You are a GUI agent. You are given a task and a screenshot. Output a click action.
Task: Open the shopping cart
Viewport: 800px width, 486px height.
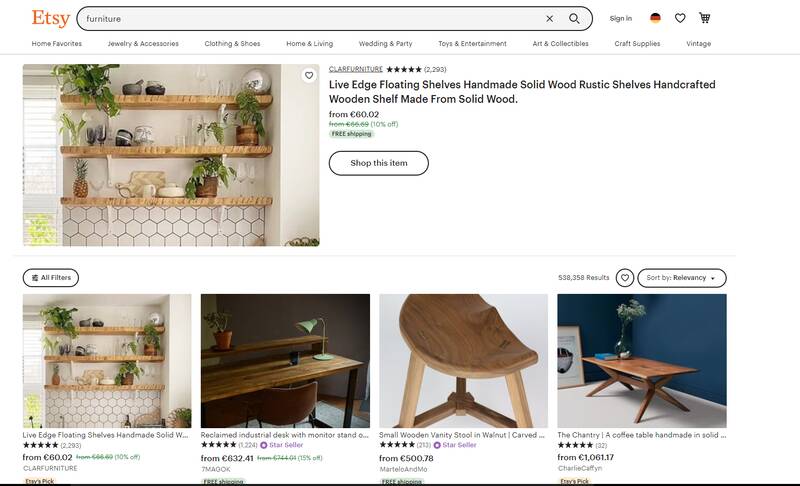pos(705,18)
